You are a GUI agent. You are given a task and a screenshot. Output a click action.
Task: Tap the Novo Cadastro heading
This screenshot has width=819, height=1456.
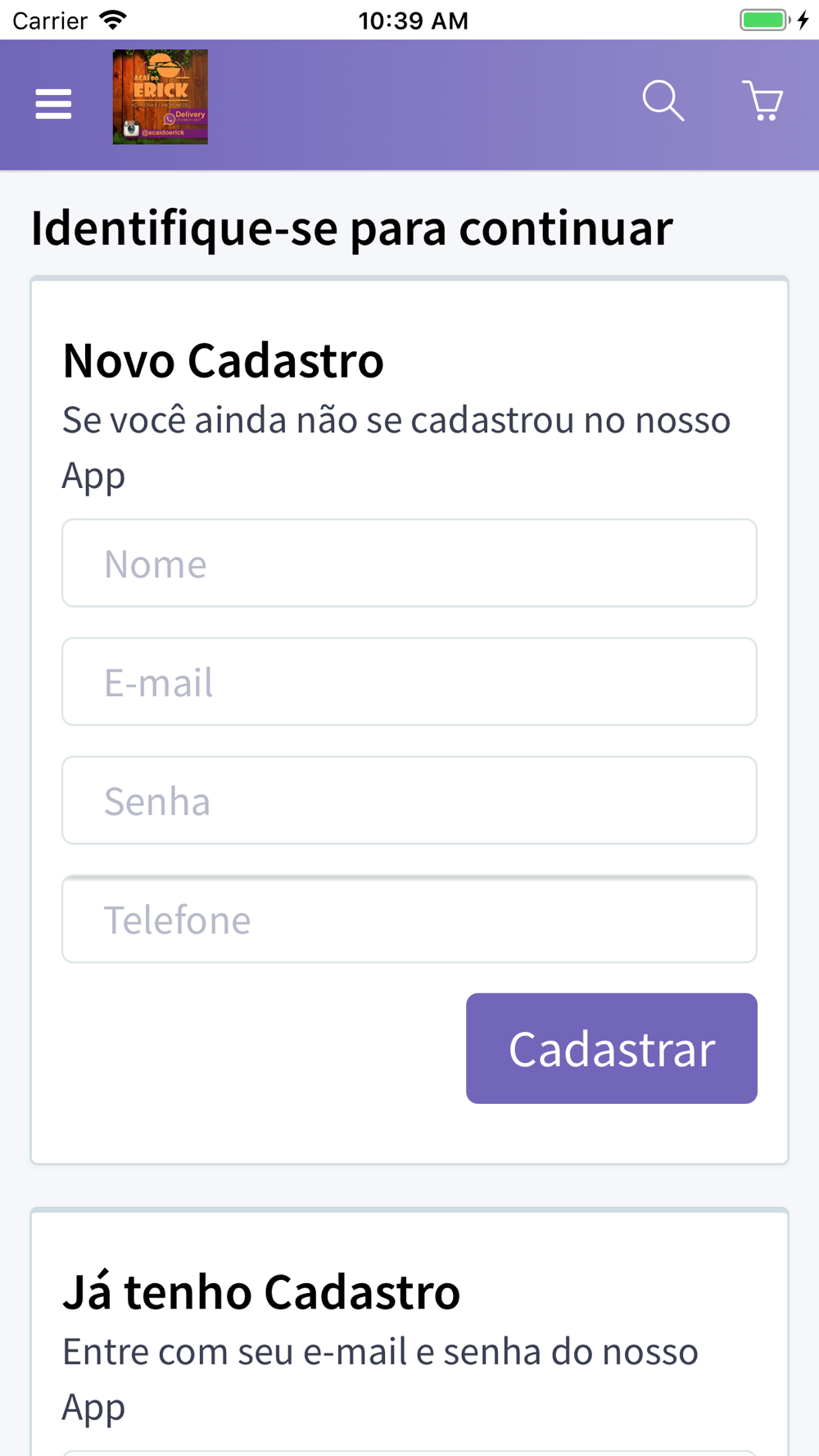click(x=223, y=360)
